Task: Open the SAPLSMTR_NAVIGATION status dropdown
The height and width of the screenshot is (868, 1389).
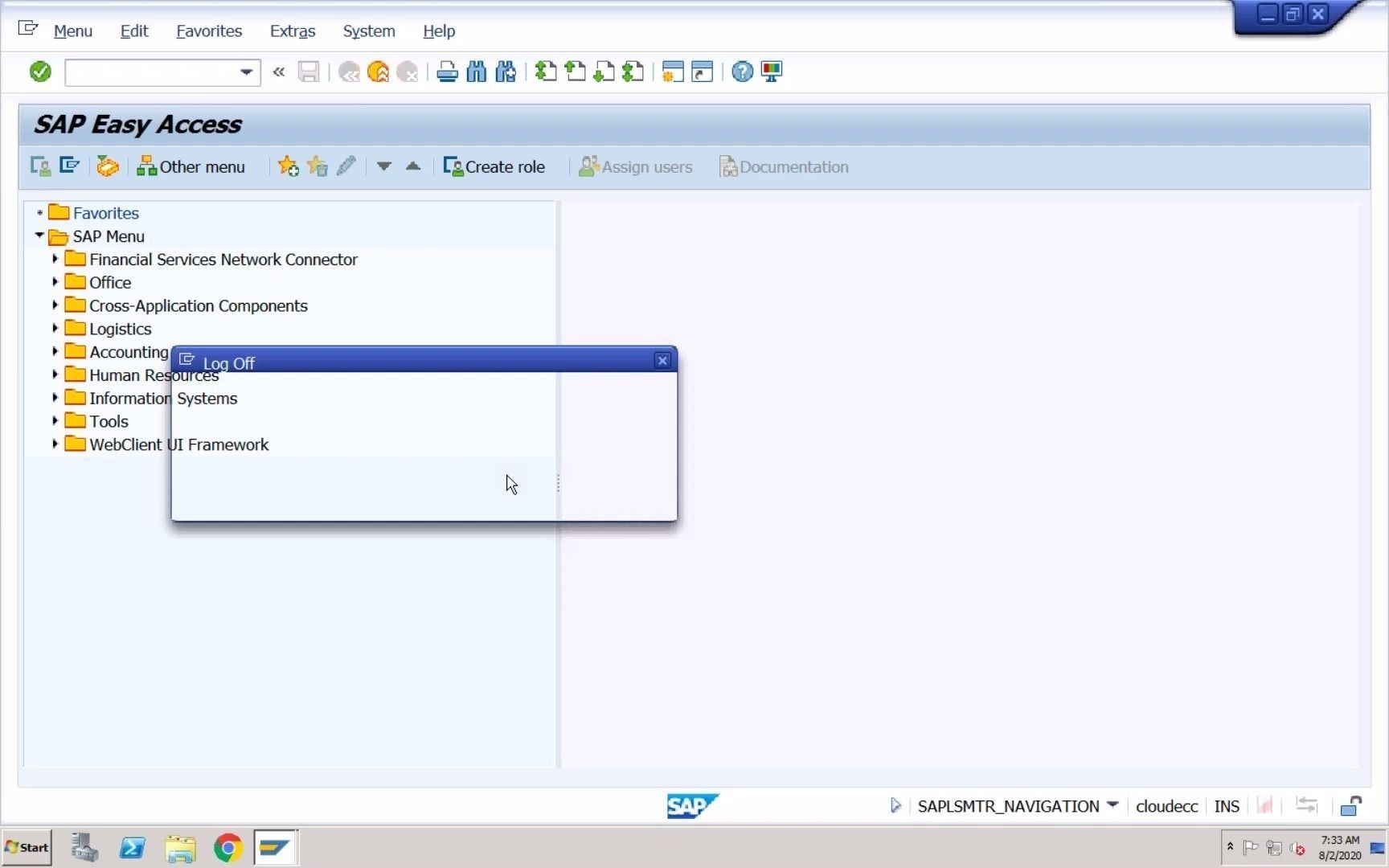Action: 1112,805
